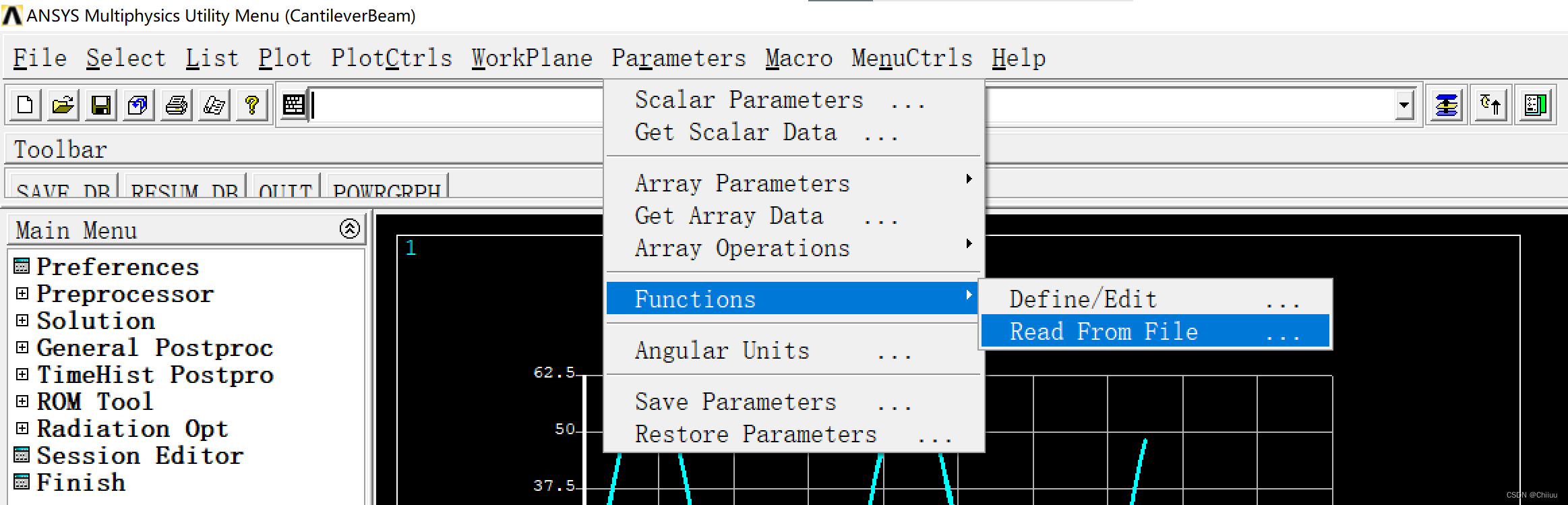The height and width of the screenshot is (505, 1568).
Task: Click the New Analysis toolbar icon
Action: point(25,105)
